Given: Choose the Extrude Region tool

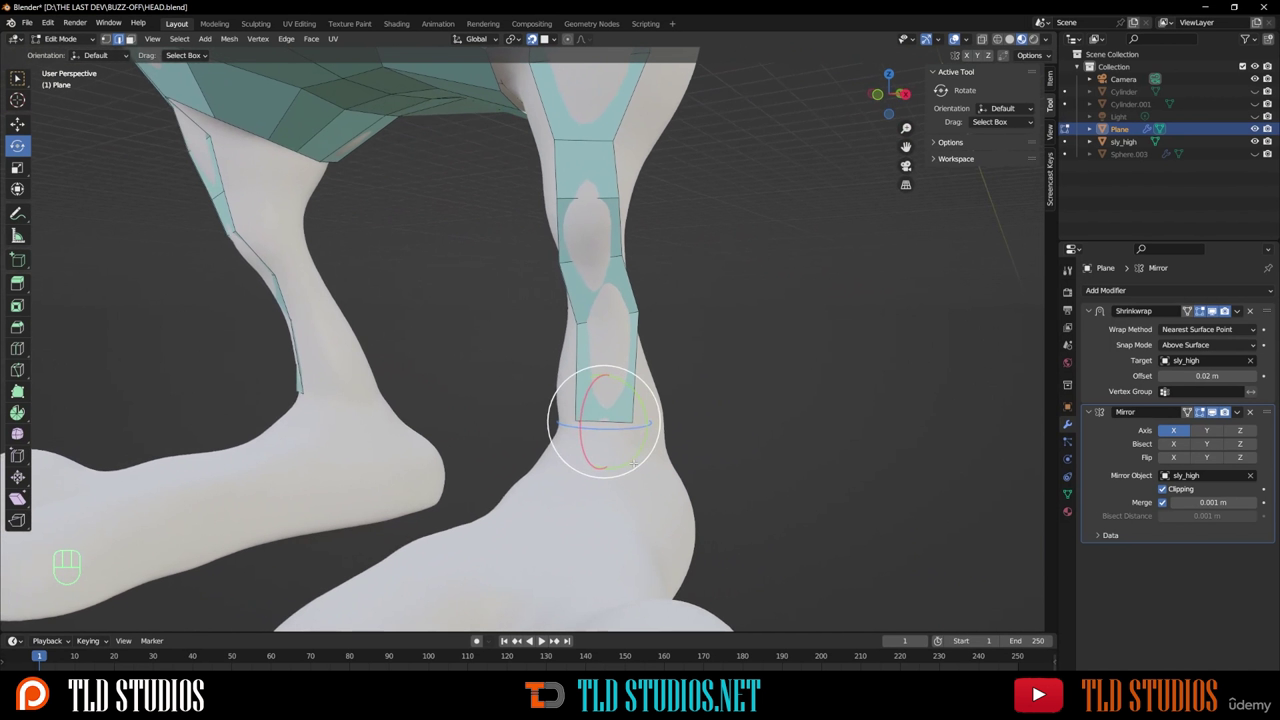Looking at the screenshot, I should click(x=17, y=284).
